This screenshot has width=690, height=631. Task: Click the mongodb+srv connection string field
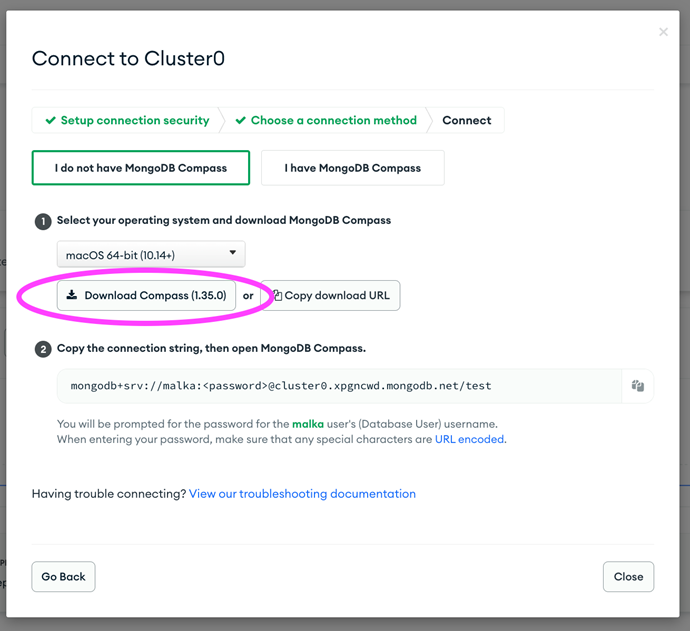pos(339,386)
